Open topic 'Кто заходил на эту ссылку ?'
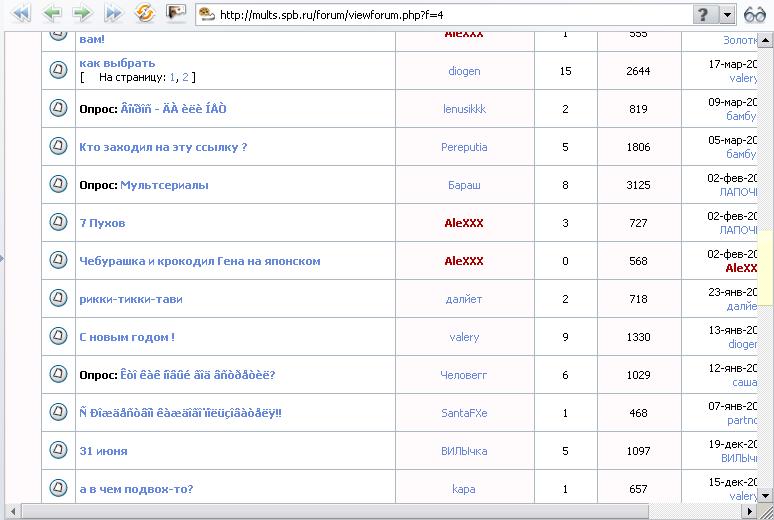 point(163,147)
